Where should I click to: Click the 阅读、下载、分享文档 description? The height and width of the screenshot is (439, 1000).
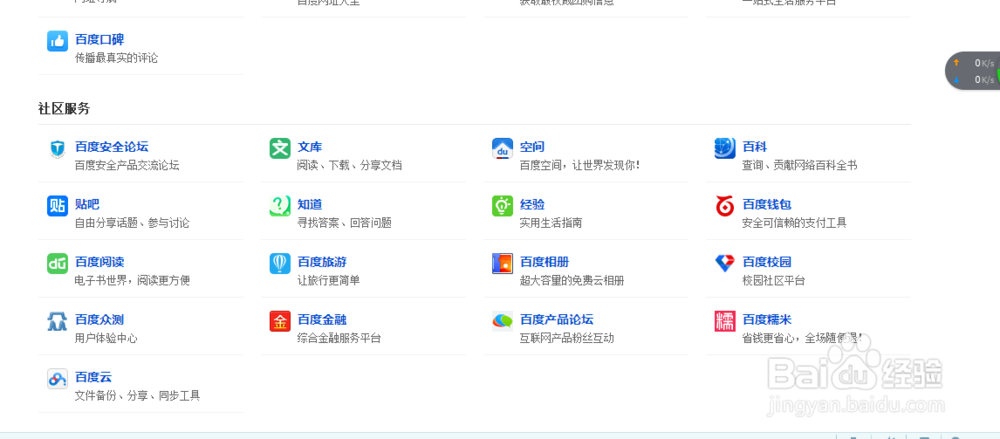349,165
